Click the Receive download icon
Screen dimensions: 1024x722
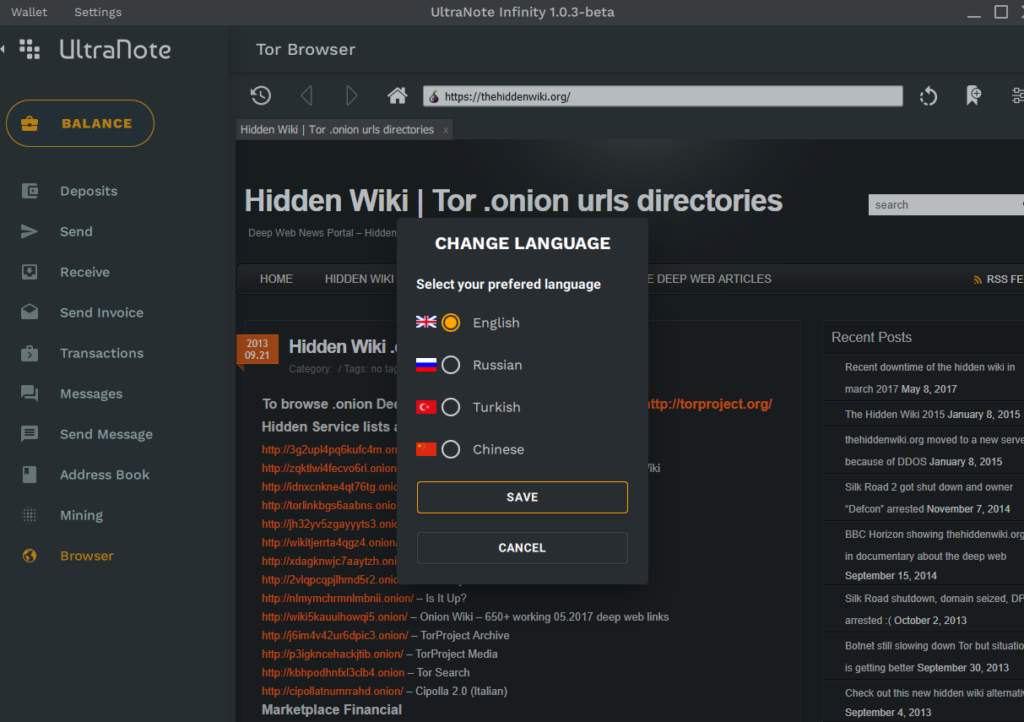click(29, 272)
